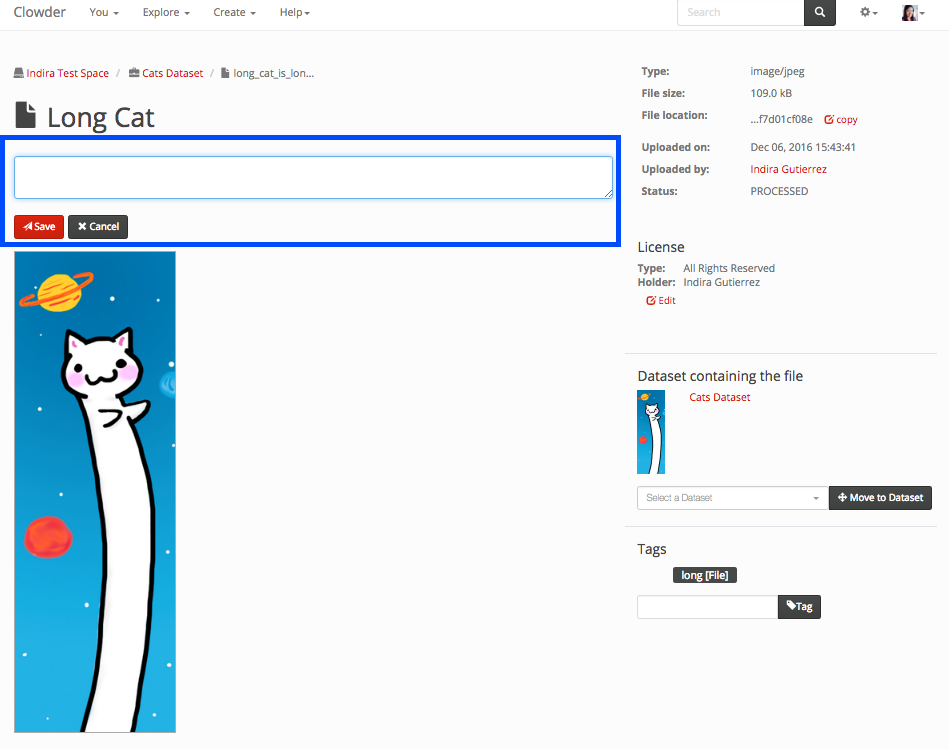Click the search magnifier button
Image resolution: width=949 pixels, height=750 pixels.
tap(819, 12)
